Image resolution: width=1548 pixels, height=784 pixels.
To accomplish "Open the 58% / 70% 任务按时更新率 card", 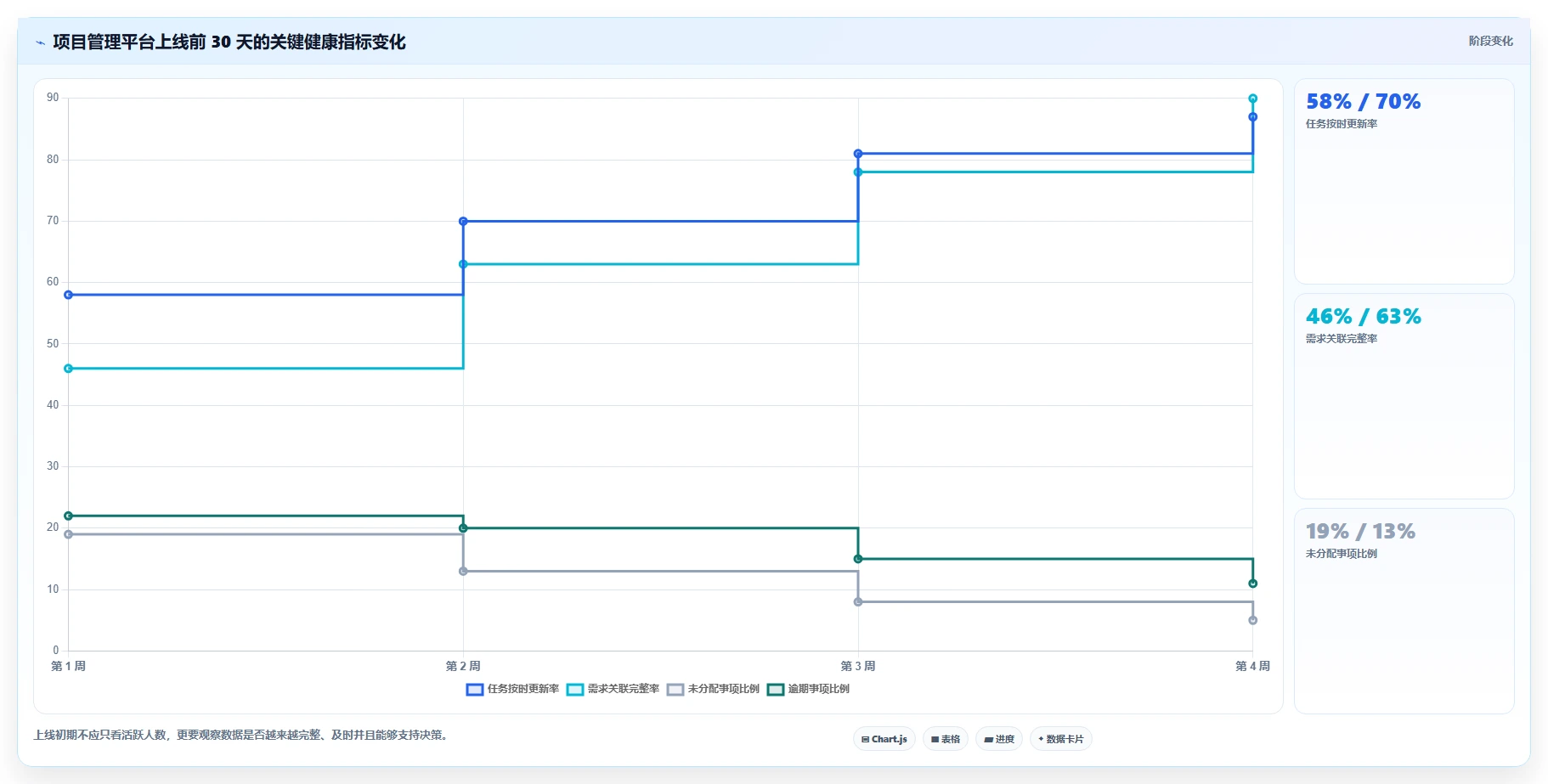I will point(1404,181).
